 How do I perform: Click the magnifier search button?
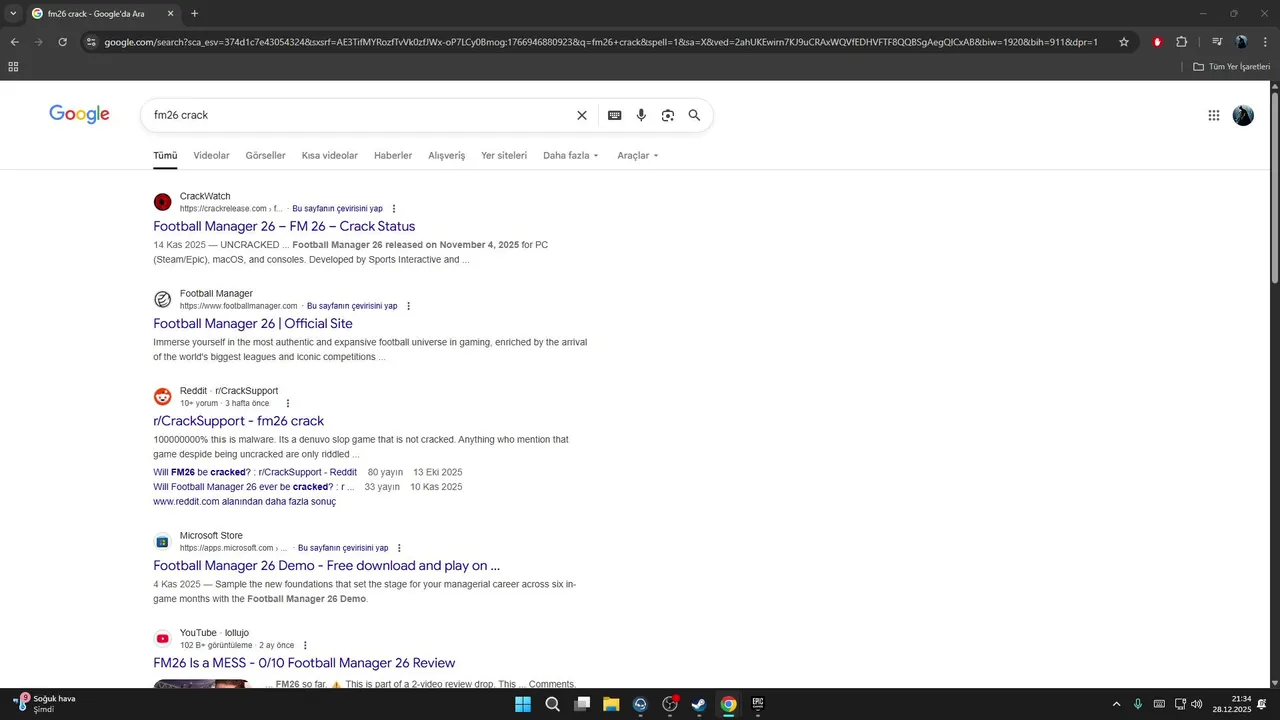(x=694, y=115)
